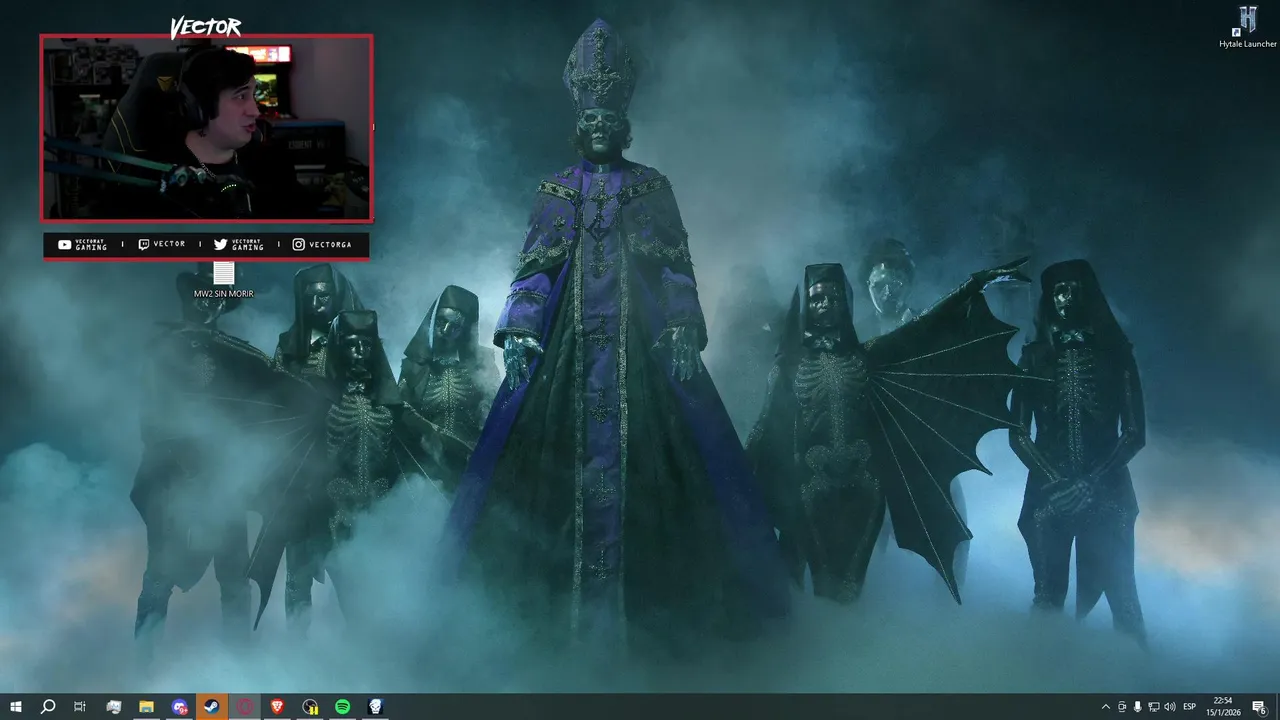Open File Explorer from the taskbar
The image size is (1280, 720).
tap(146, 707)
